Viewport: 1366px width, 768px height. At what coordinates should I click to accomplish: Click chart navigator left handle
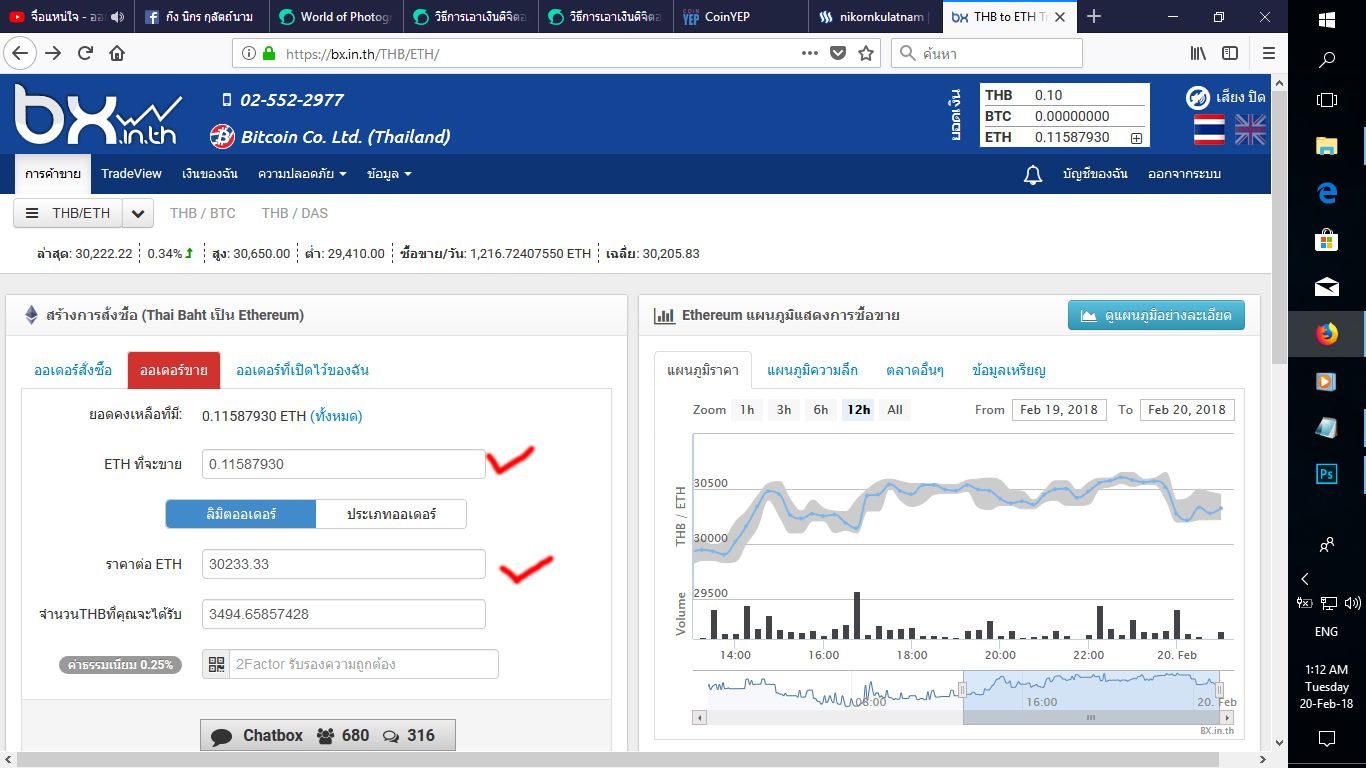click(963, 690)
